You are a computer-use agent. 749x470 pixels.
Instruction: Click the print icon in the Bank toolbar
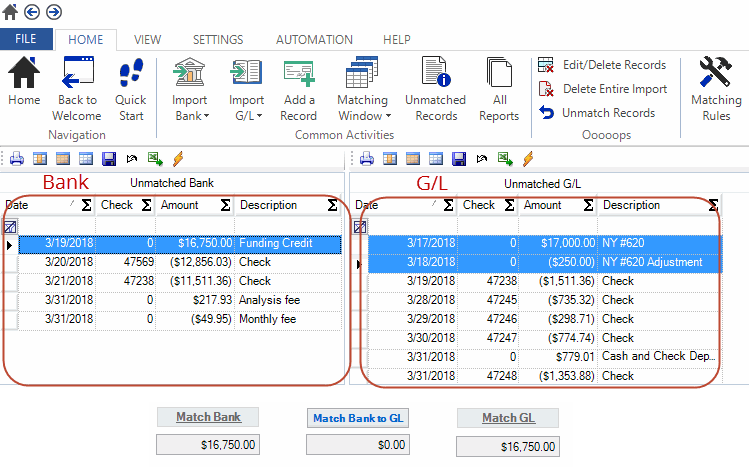17,159
